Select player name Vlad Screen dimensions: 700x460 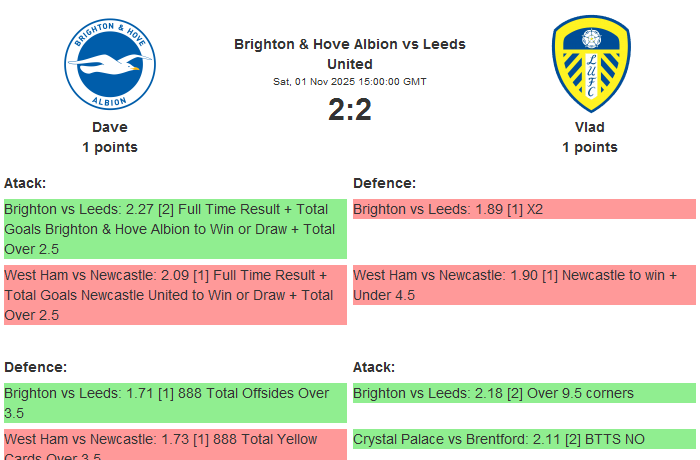tap(589, 127)
